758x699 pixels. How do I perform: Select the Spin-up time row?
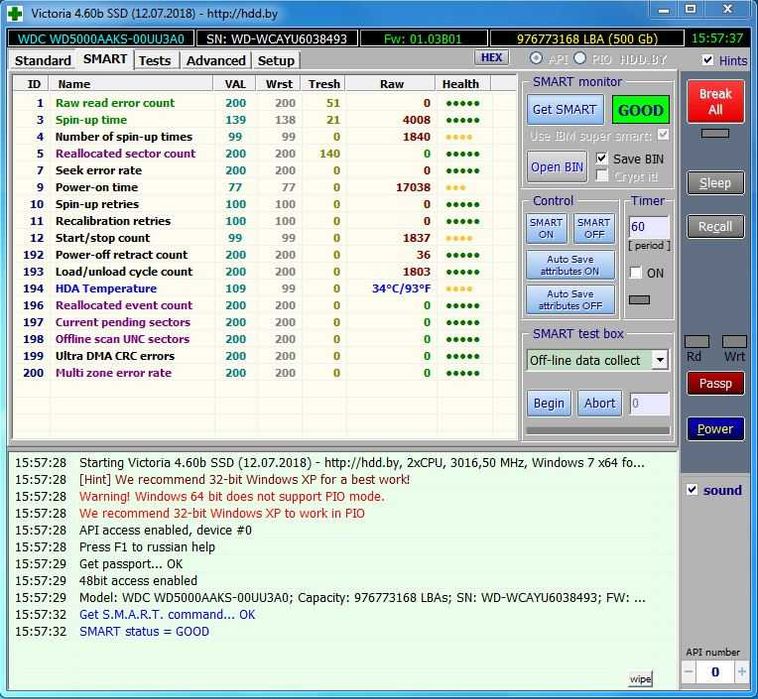click(264, 120)
